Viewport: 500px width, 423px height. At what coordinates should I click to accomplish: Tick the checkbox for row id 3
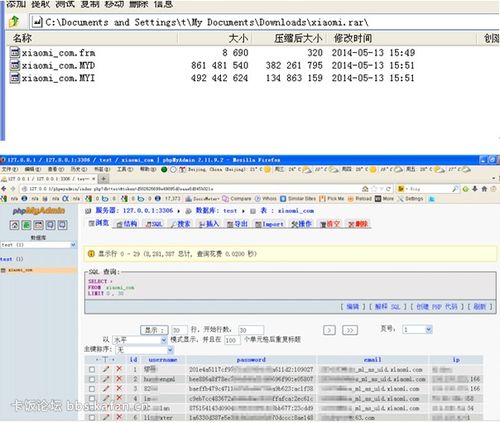point(92,389)
